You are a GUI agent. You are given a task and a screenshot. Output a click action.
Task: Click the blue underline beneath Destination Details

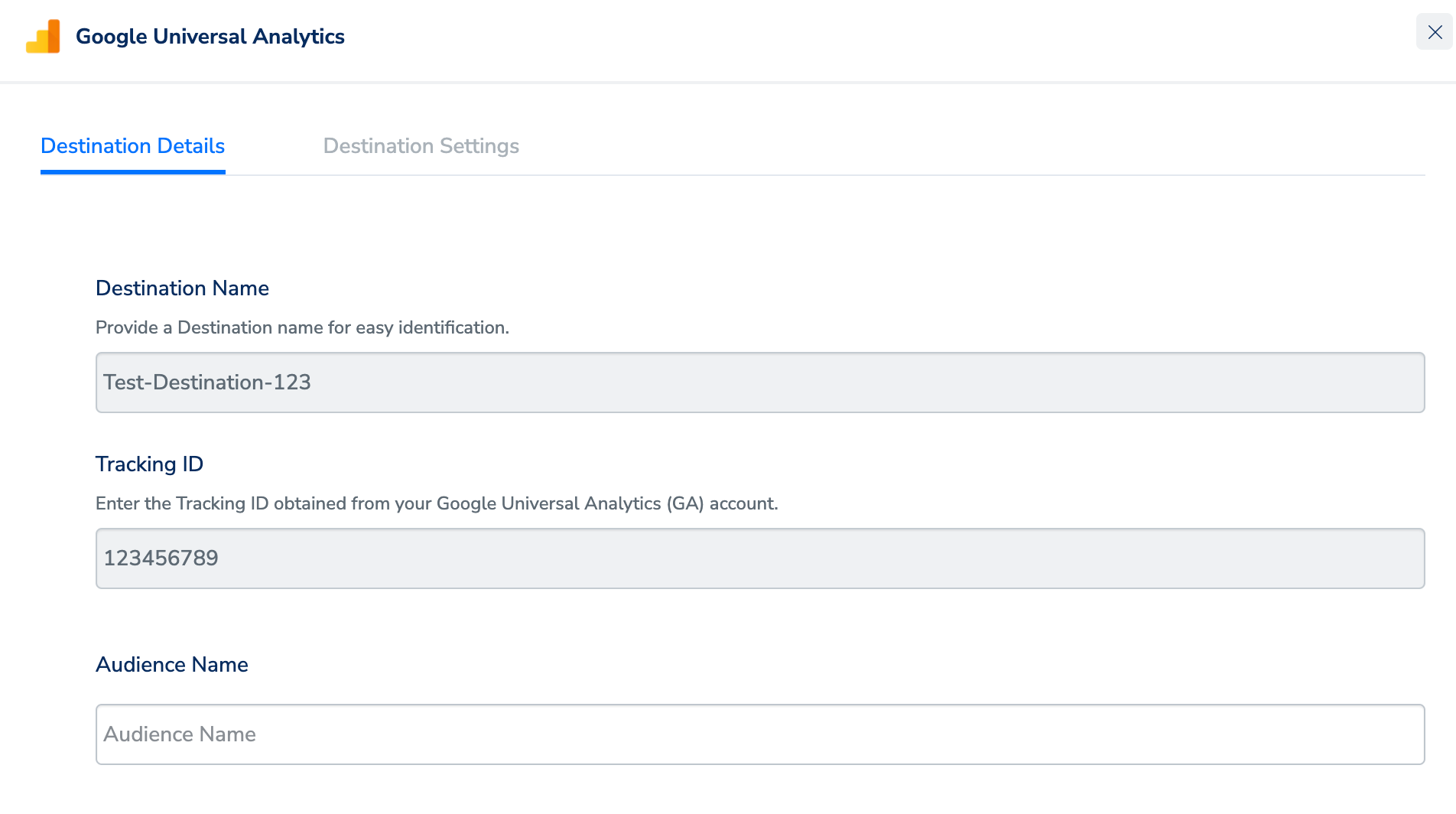132,172
